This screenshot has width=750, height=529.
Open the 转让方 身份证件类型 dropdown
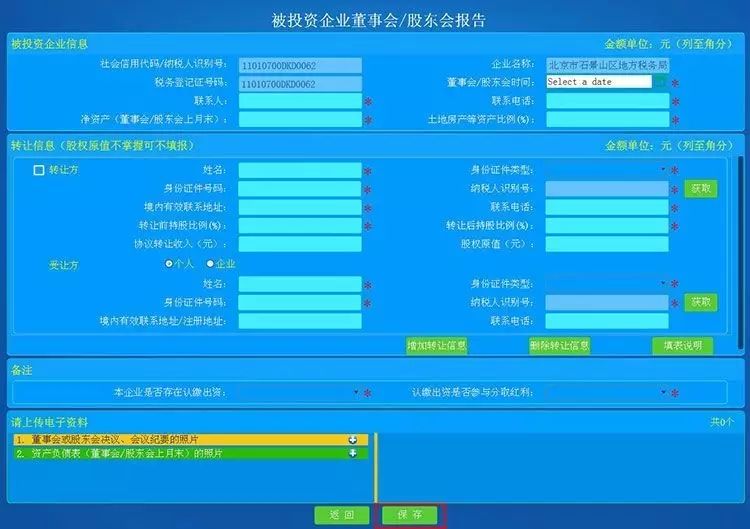[608, 170]
